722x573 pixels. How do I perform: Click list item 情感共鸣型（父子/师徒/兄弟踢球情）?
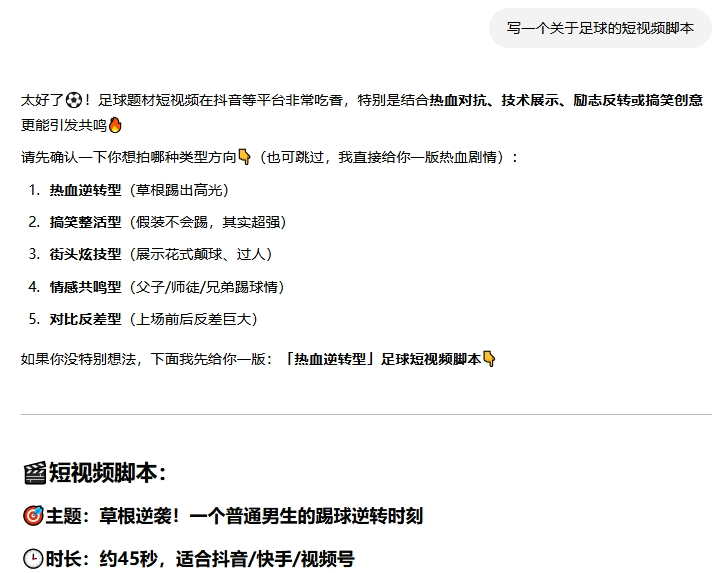pyautogui.click(x=167, y=287)
